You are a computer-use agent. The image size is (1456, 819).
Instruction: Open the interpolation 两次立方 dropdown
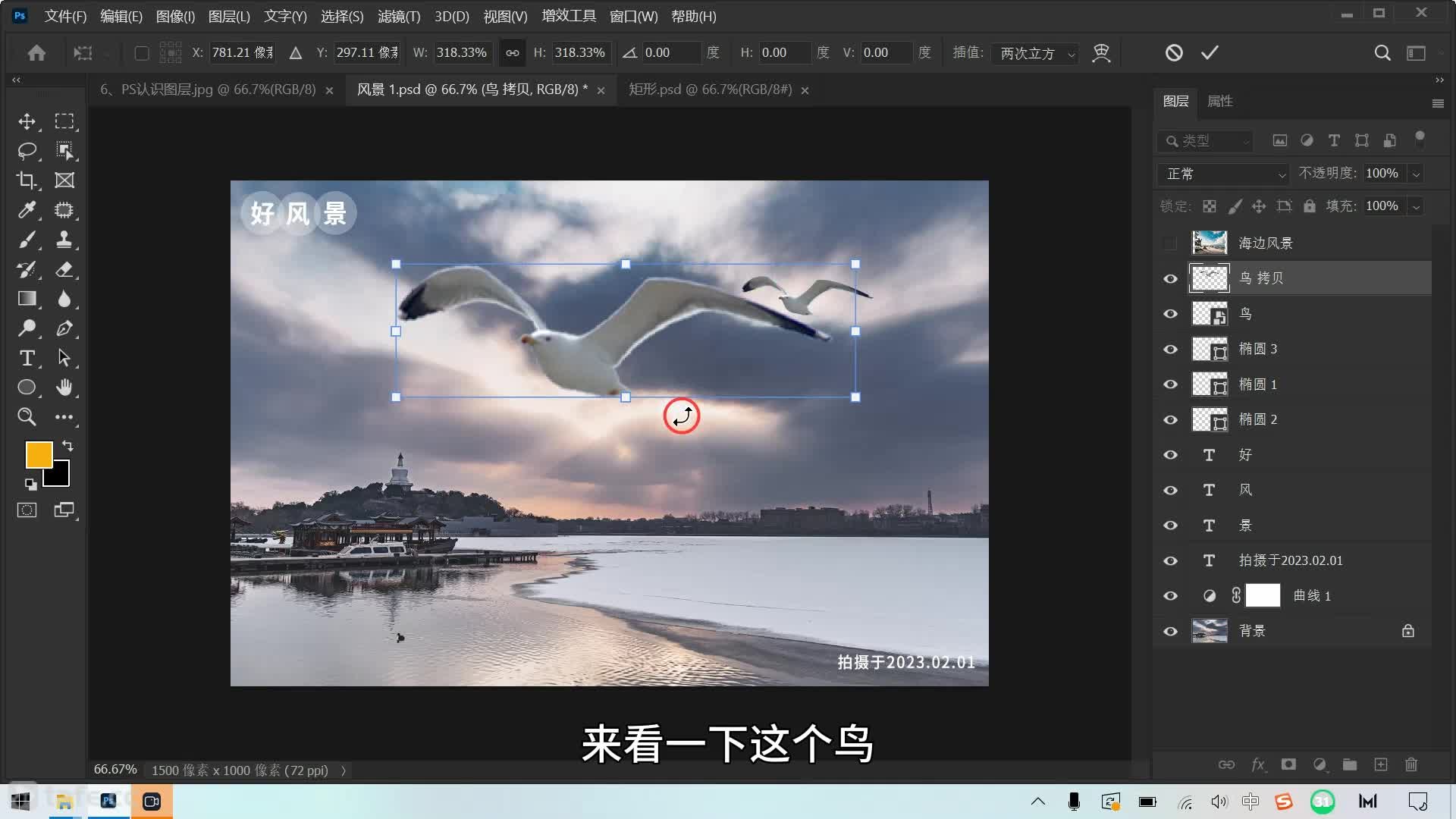point(1035,53)
